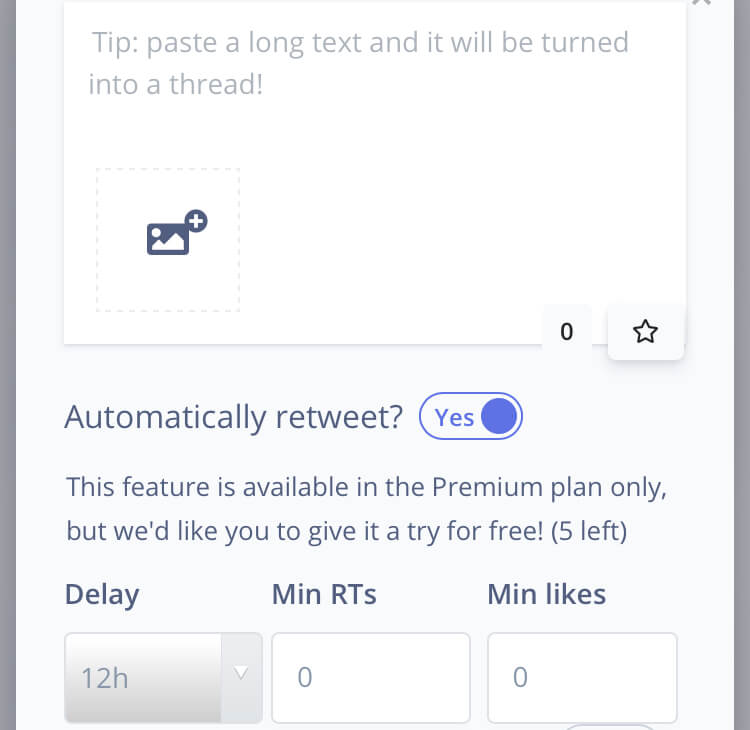Screen dimensions: 750x730
Task: Click the add image icon
Action: (176, 233)
